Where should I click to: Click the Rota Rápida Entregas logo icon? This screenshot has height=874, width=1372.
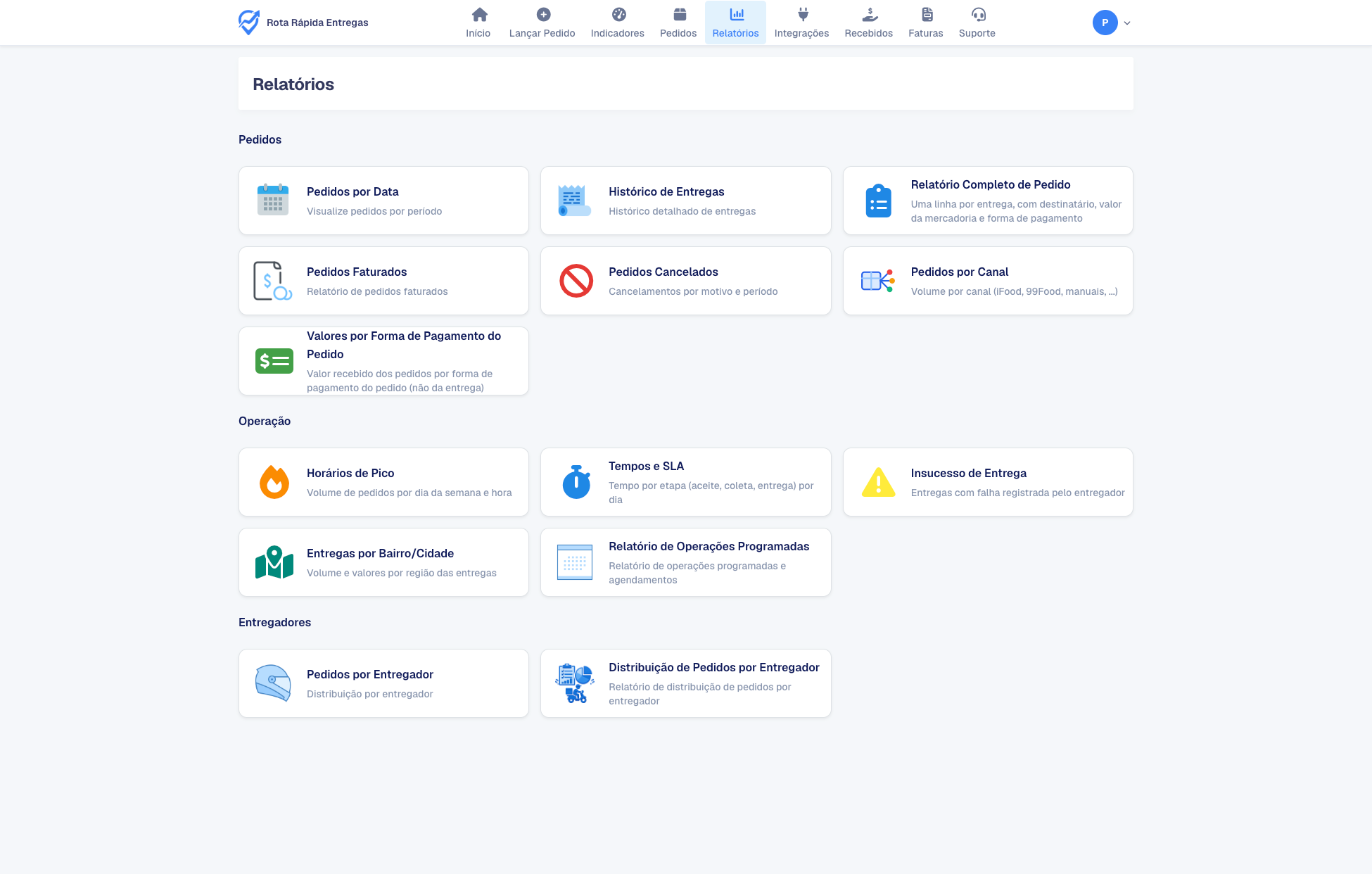[249, 22]
